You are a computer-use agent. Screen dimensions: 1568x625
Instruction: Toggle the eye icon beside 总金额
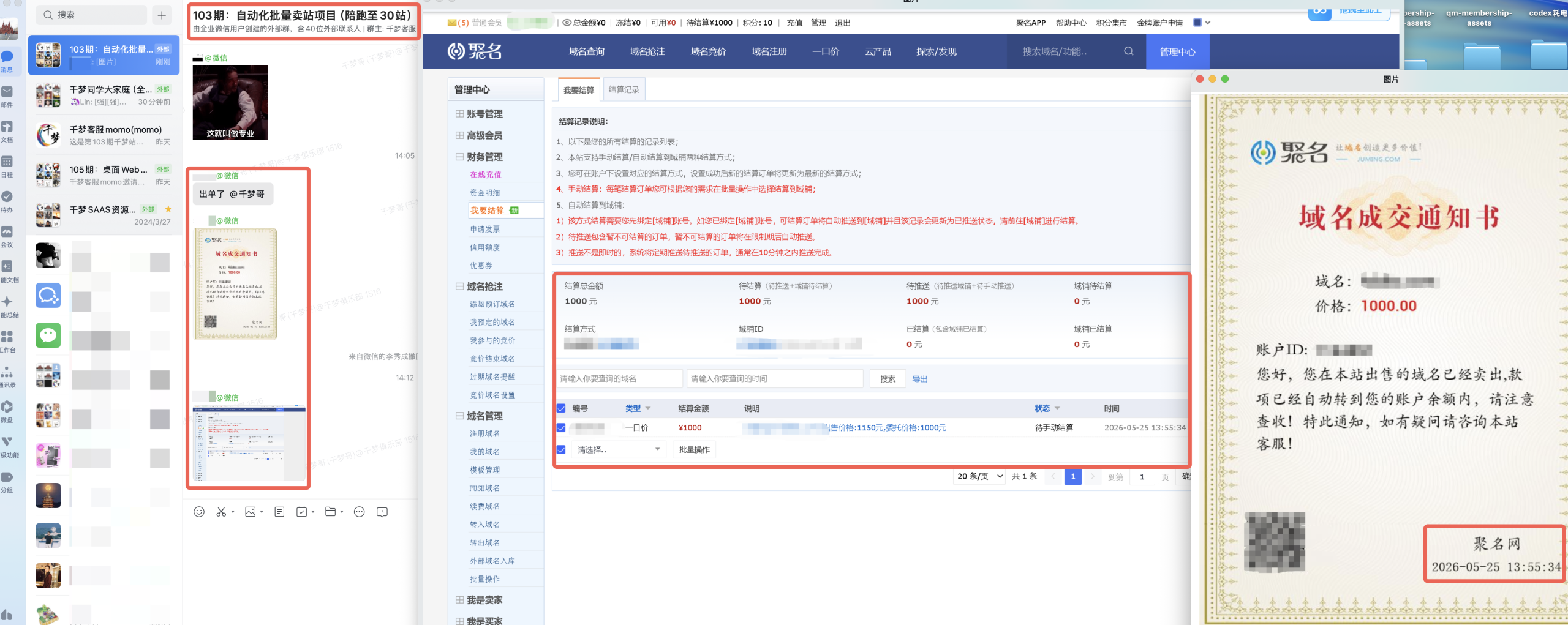(x=567, y=23)
